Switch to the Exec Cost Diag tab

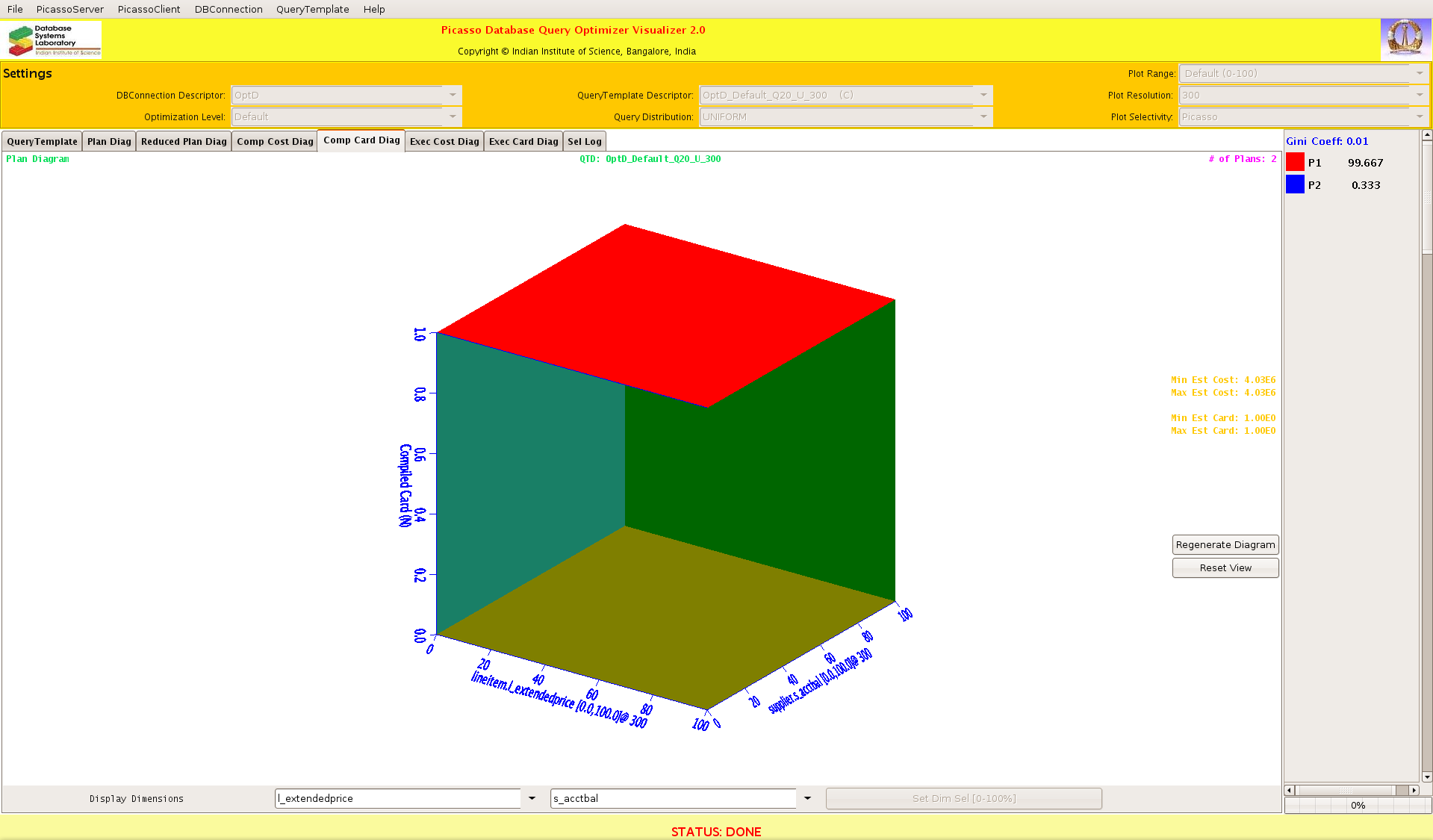pyautogui.click(x=444, y=142)
